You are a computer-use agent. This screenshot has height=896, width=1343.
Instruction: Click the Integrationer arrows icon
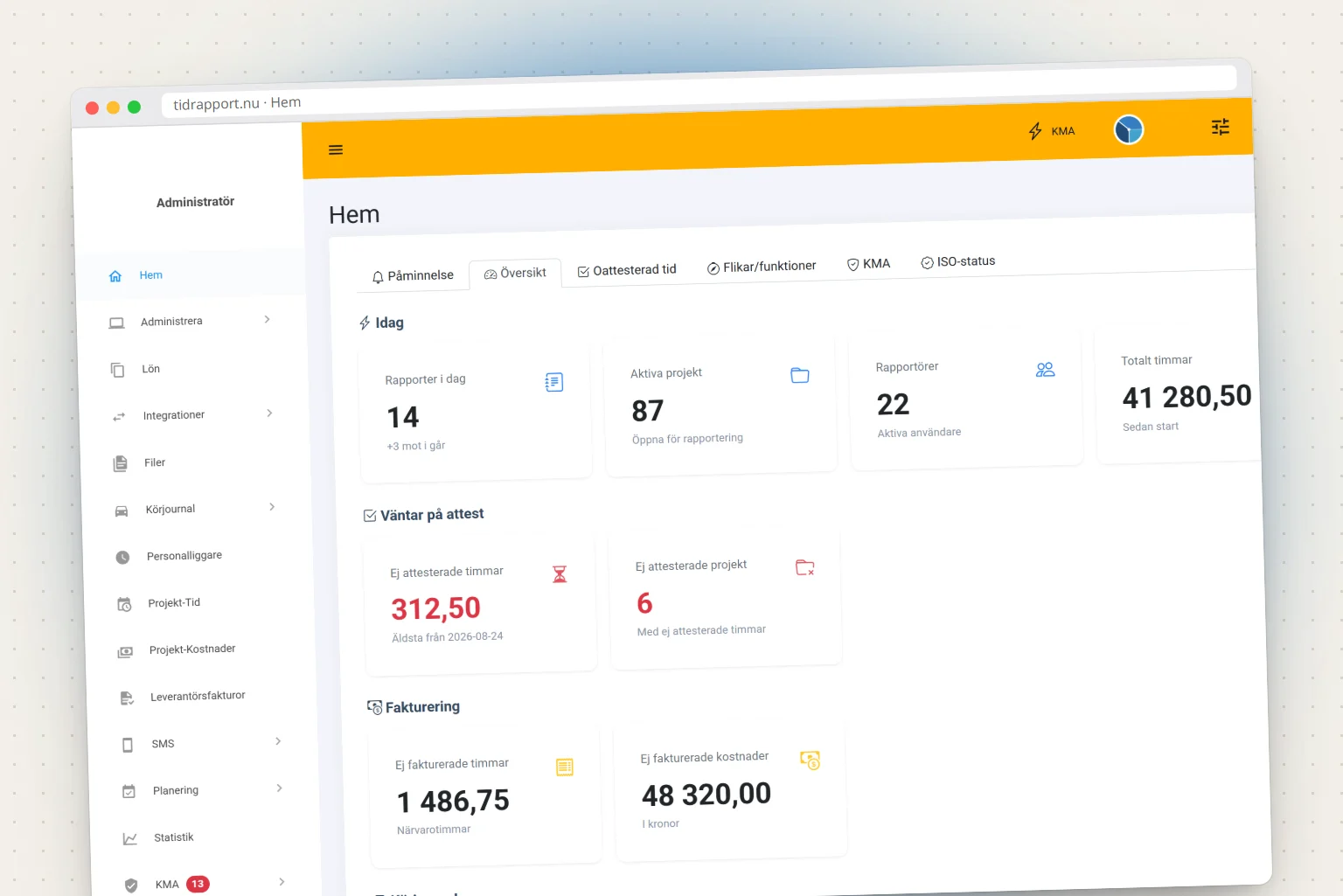(x=119, y=417)
